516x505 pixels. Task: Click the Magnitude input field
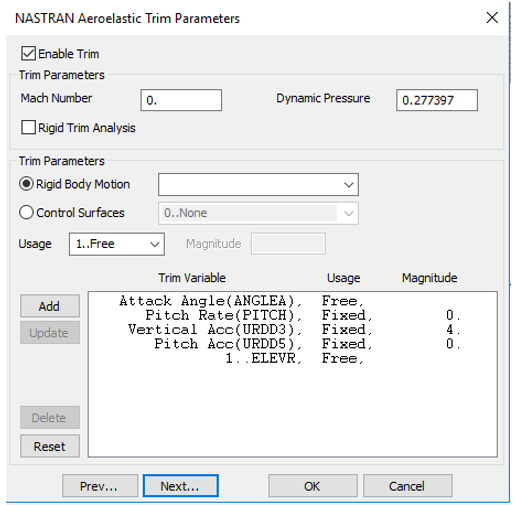tap(288, 244)
